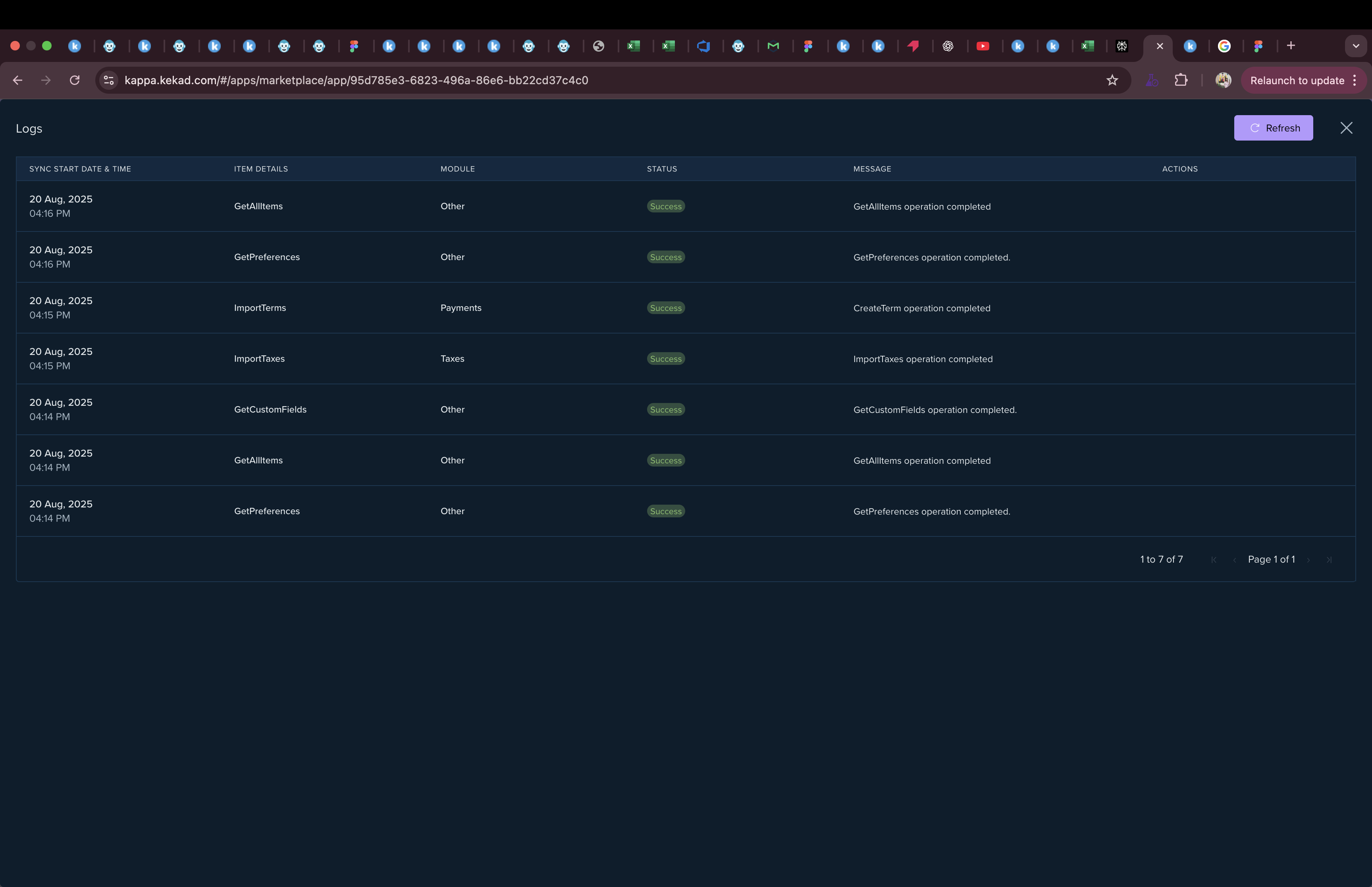
Task: Open Chrome's three-dot menu
Action: [1355, 81]
